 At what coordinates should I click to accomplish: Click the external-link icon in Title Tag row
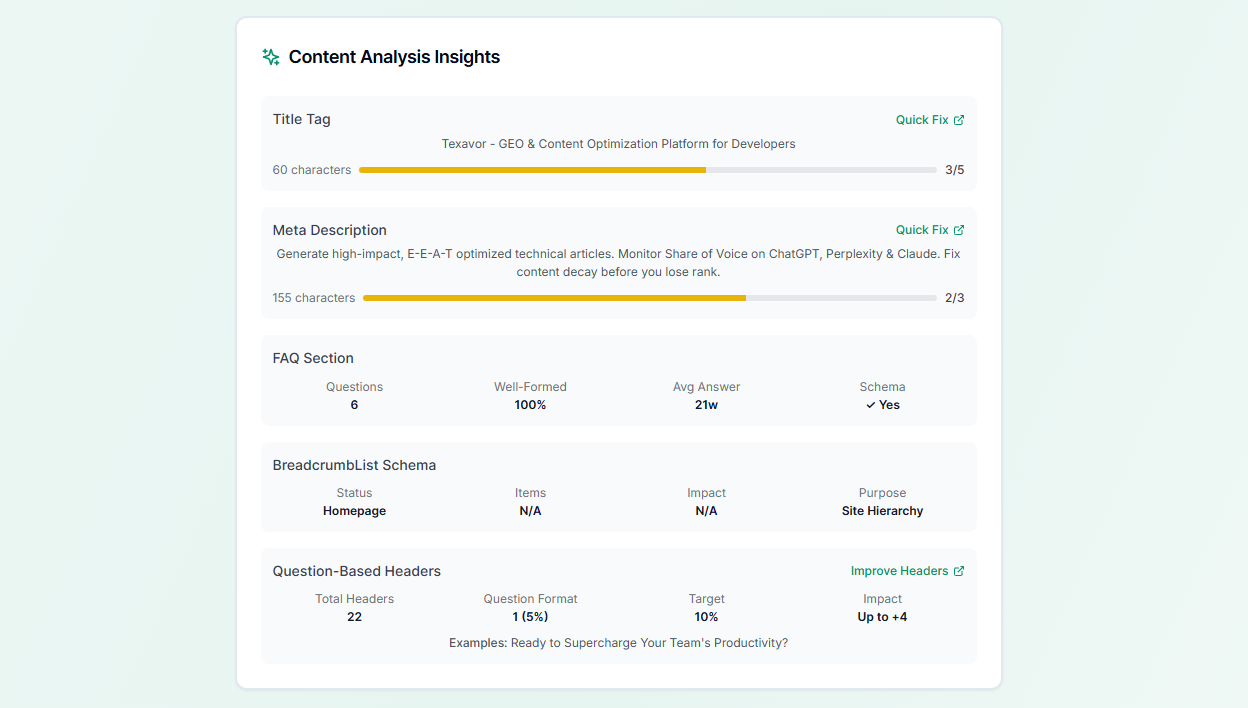tap(959, 120)
